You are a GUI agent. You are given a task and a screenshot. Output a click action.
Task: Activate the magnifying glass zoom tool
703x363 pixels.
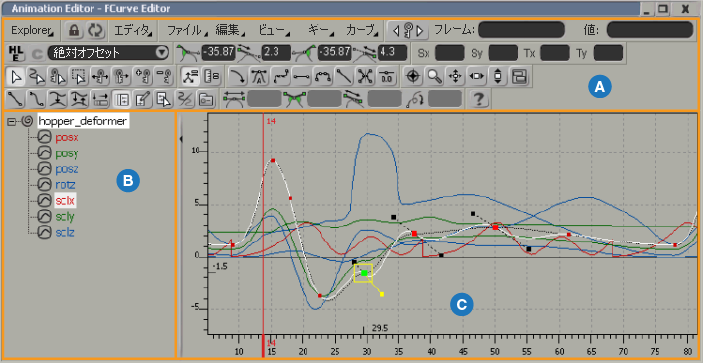pos(434,77)
